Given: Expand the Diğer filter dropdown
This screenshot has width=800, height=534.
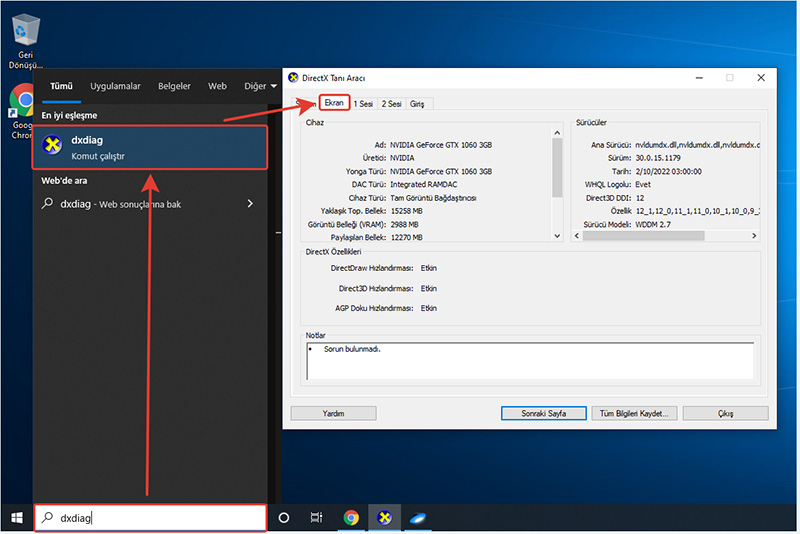Looking at the screenshot, I should [x=259, y=86].
